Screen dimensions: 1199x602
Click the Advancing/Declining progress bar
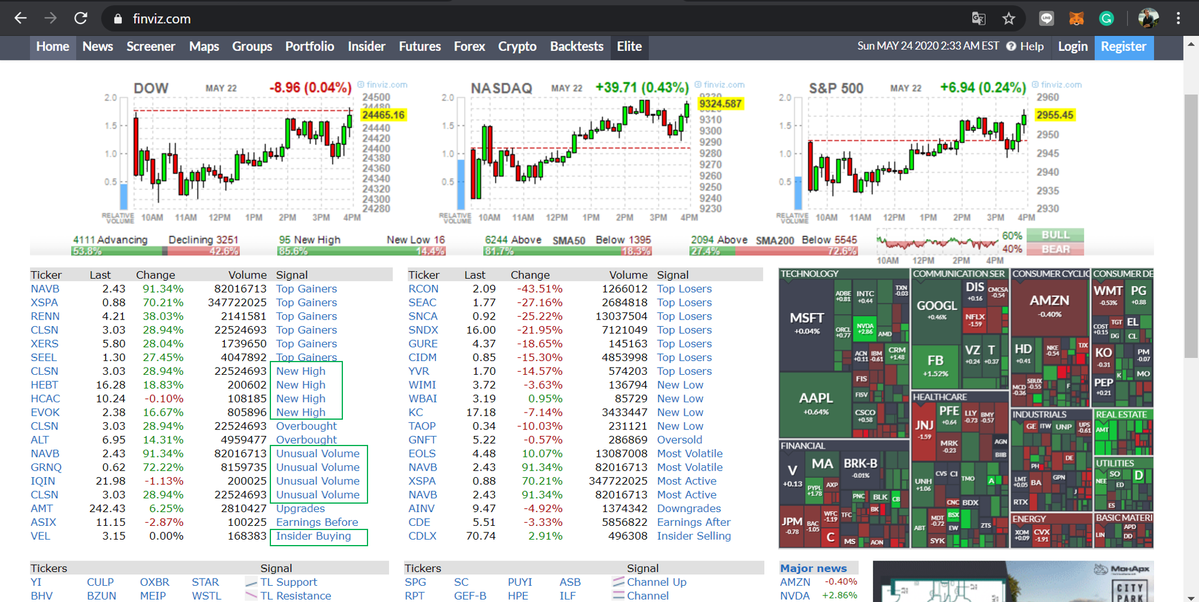(155, 251)
